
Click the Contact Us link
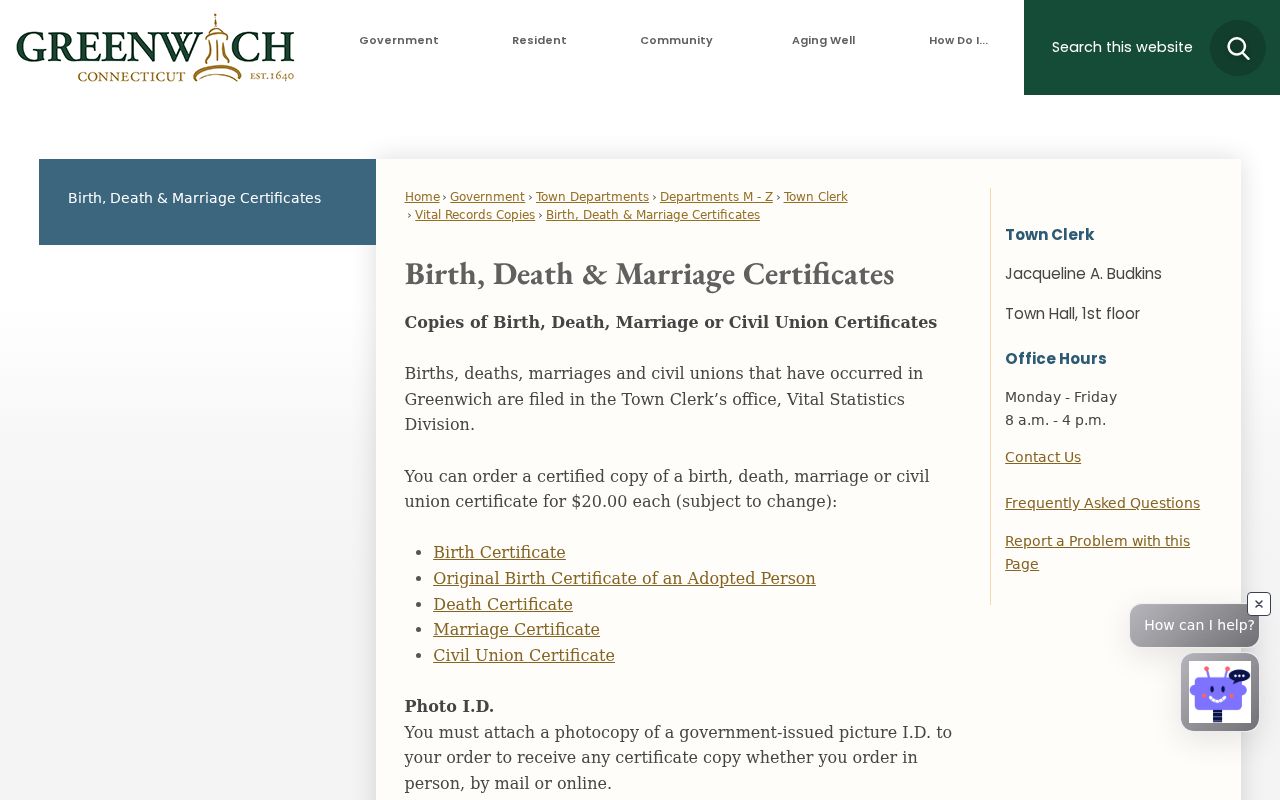(1043, 457)
